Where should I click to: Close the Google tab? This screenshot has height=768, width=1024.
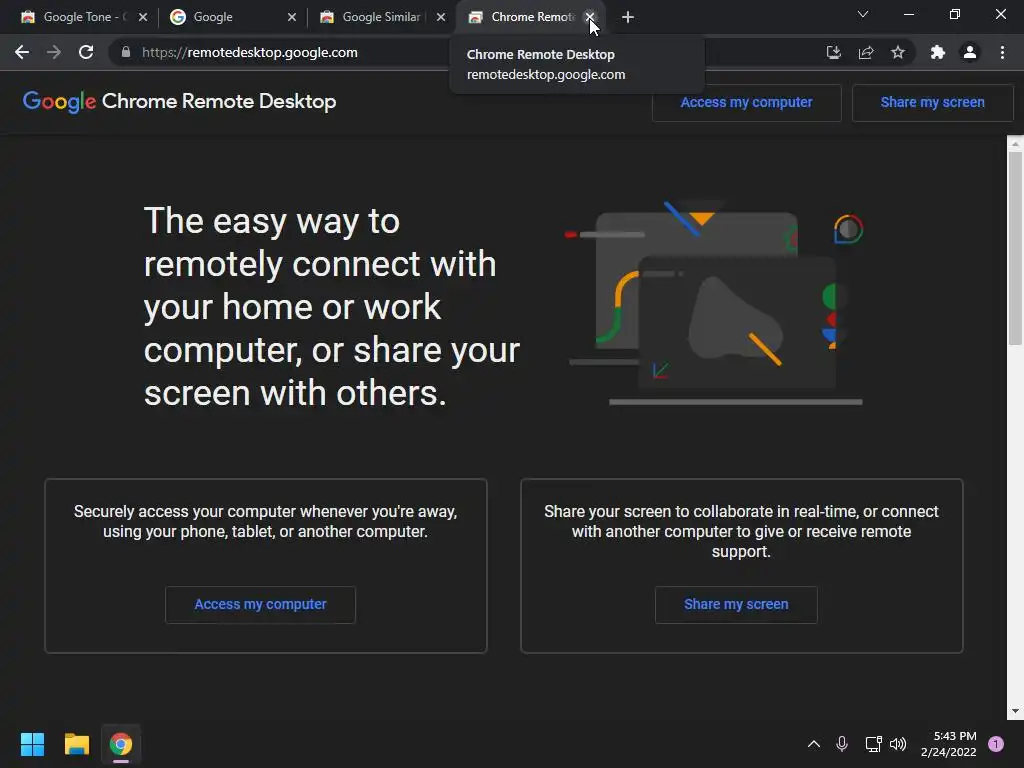point(292,17)
